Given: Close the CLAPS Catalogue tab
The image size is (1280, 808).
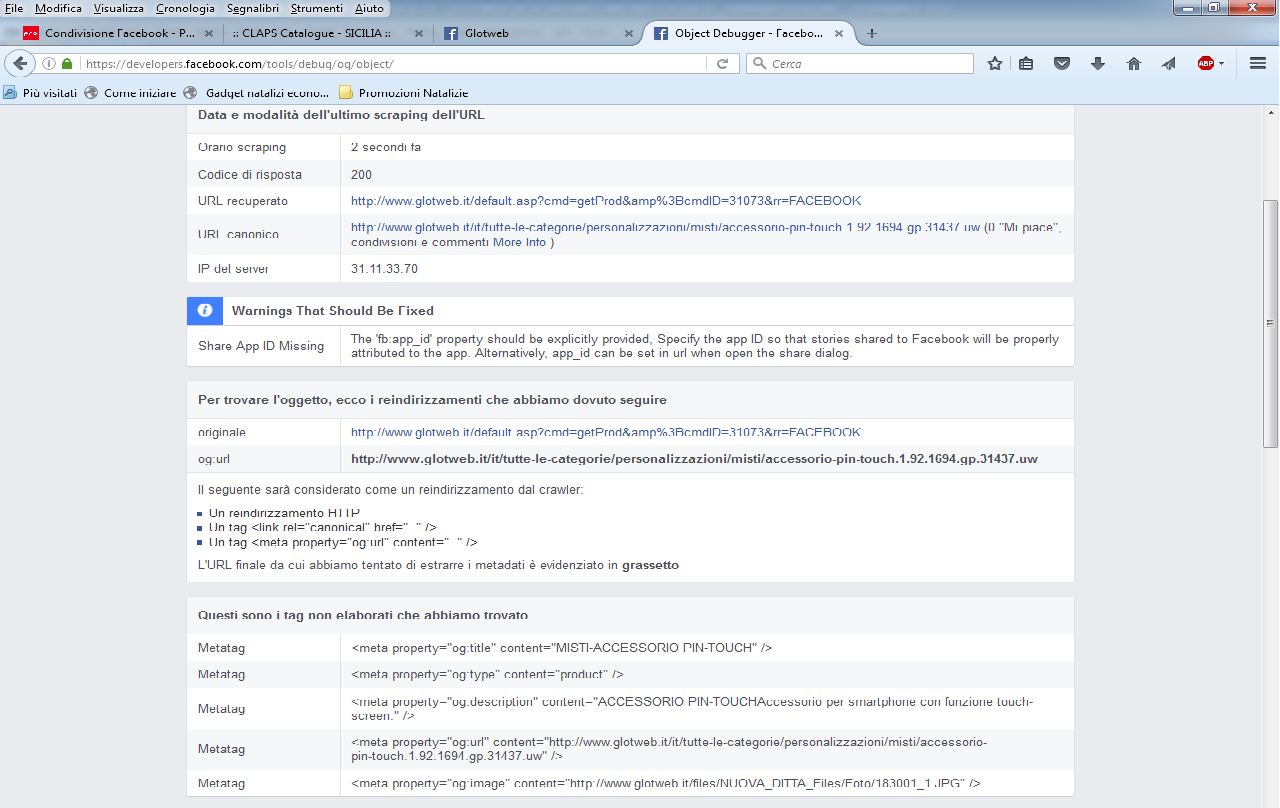Looking at the screenshot, I should coord(419,33).
